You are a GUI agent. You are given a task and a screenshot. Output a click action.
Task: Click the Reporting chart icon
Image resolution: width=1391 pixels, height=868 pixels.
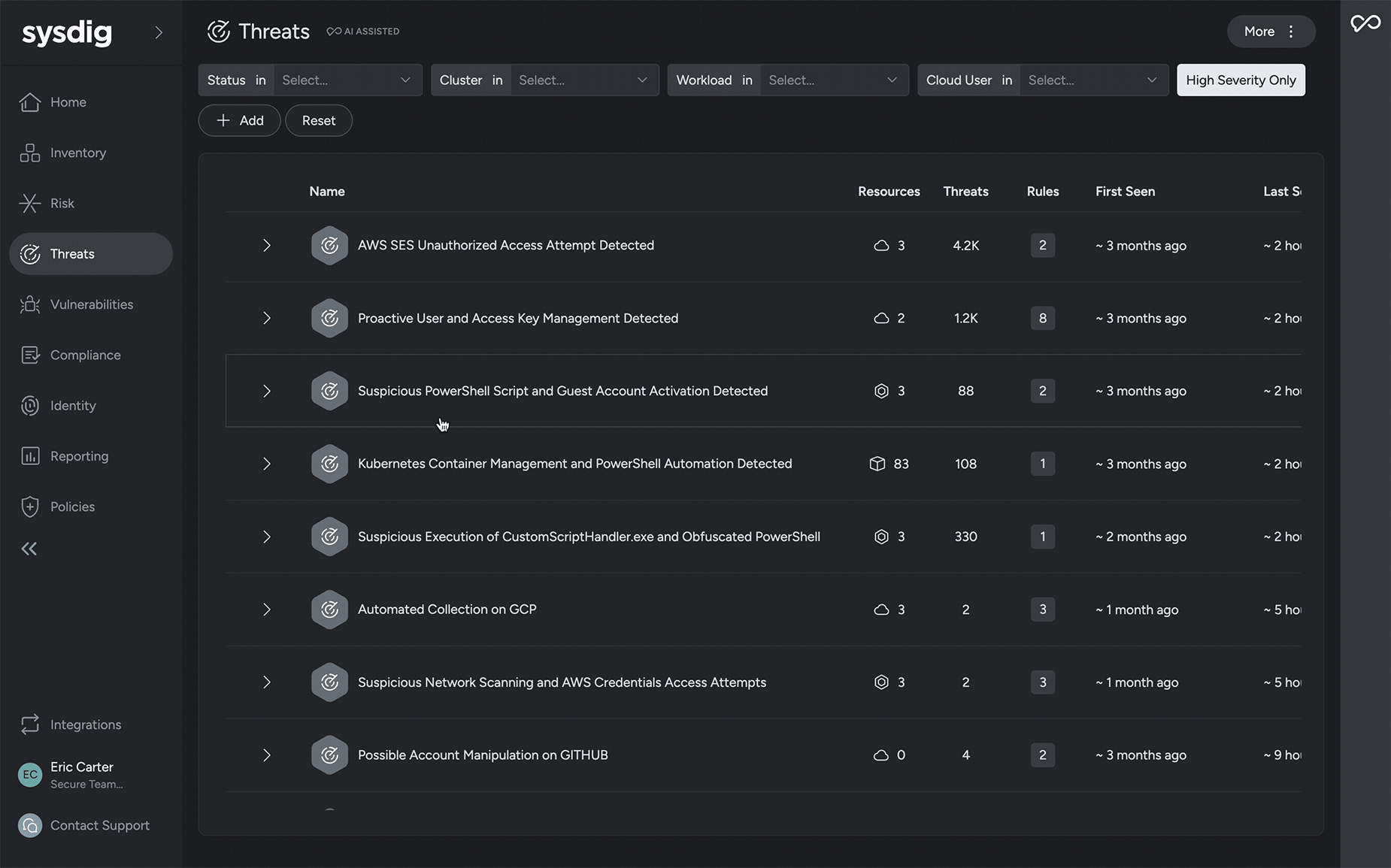[30, 456]
